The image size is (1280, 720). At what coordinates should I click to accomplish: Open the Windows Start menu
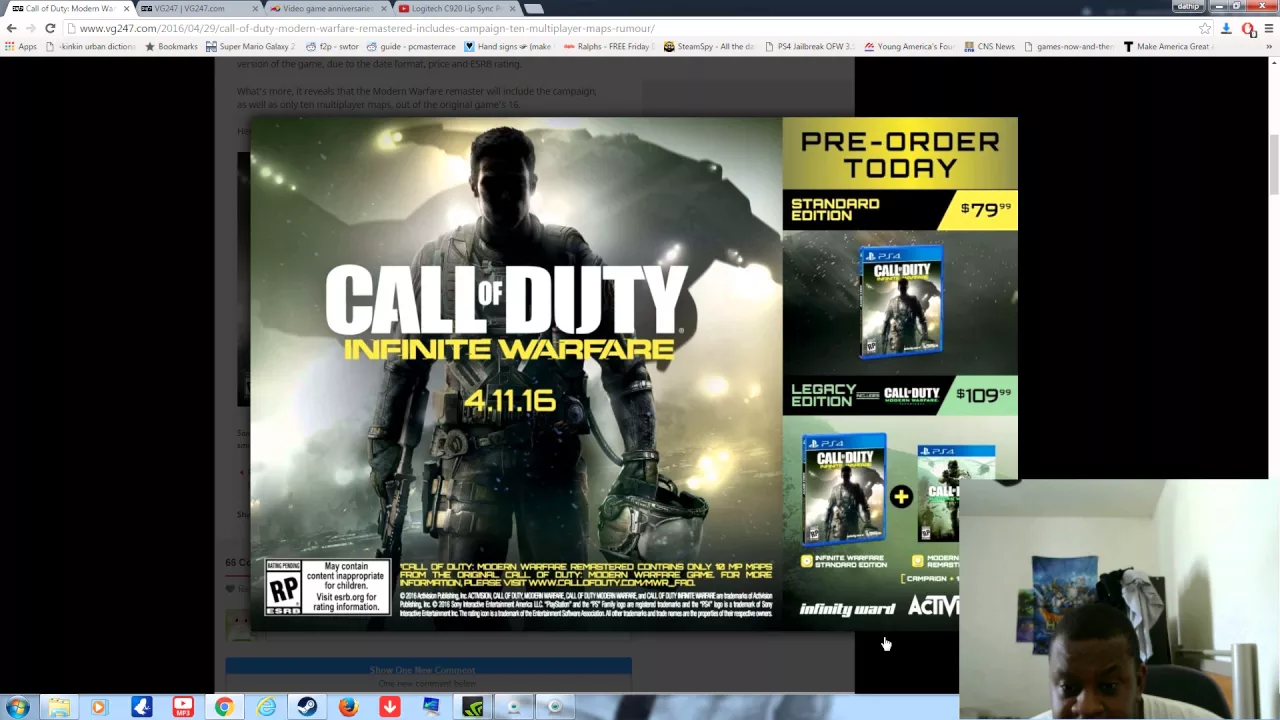tap(17, 707)
